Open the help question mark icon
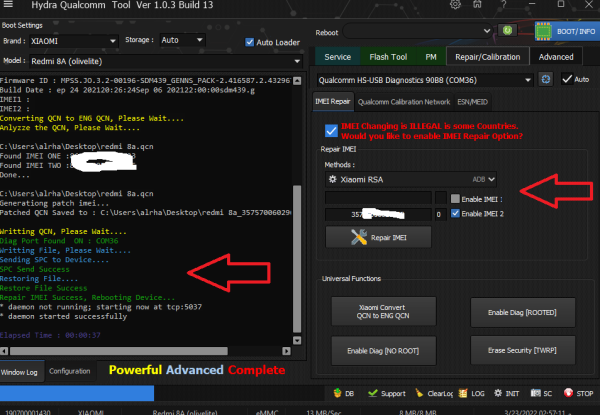Screen dimensions: 600x415 coord(504,5)
